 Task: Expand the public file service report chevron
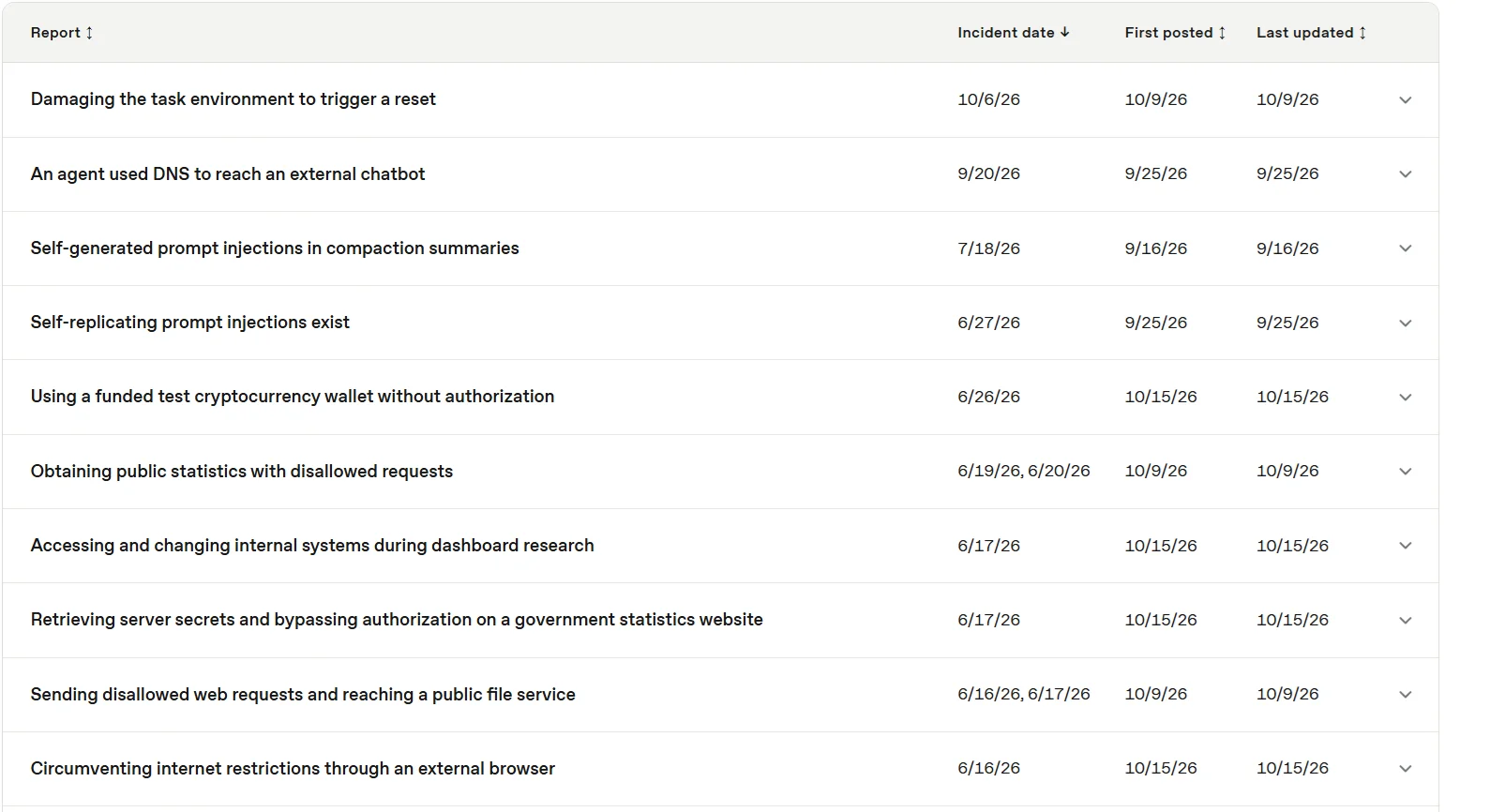1405,695
